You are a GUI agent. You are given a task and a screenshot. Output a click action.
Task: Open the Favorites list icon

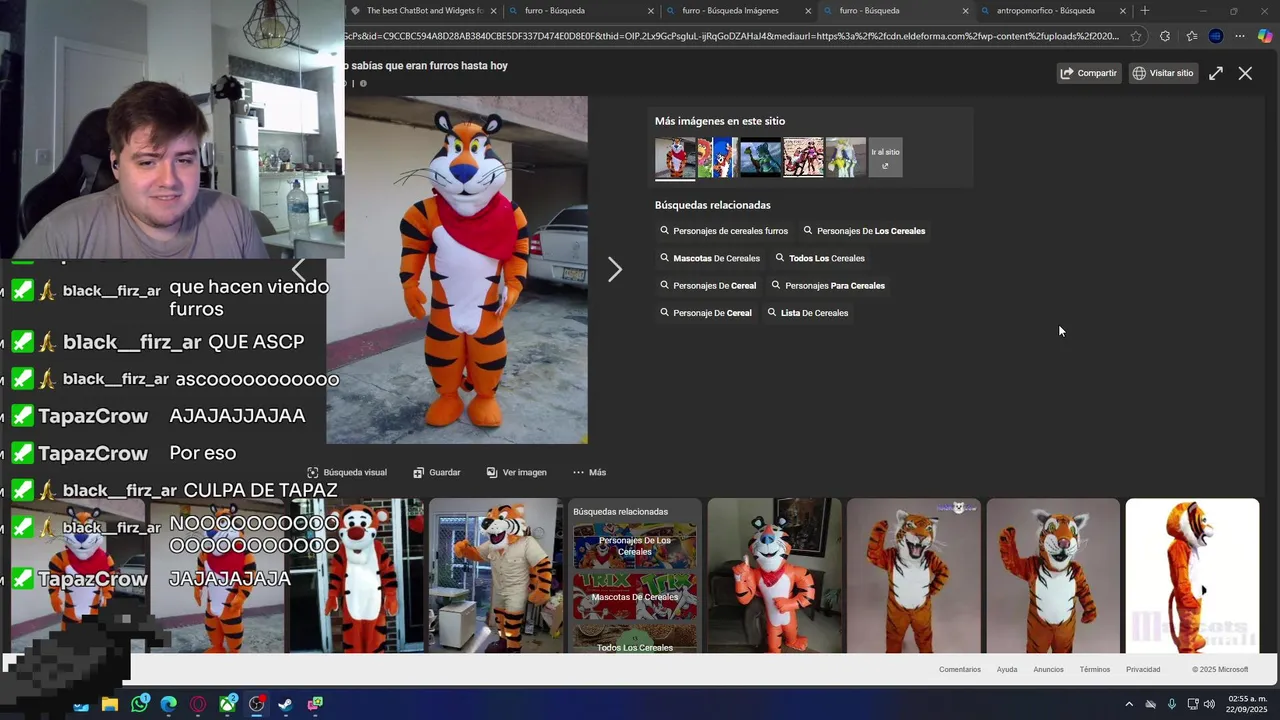(1191, 36)
